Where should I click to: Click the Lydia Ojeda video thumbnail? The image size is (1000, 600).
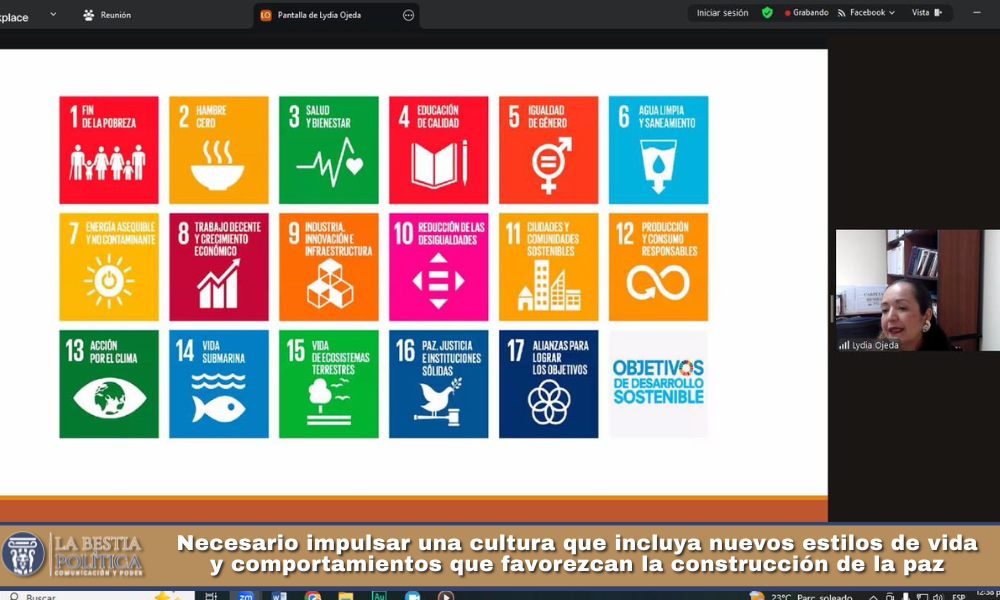(918, 290)
